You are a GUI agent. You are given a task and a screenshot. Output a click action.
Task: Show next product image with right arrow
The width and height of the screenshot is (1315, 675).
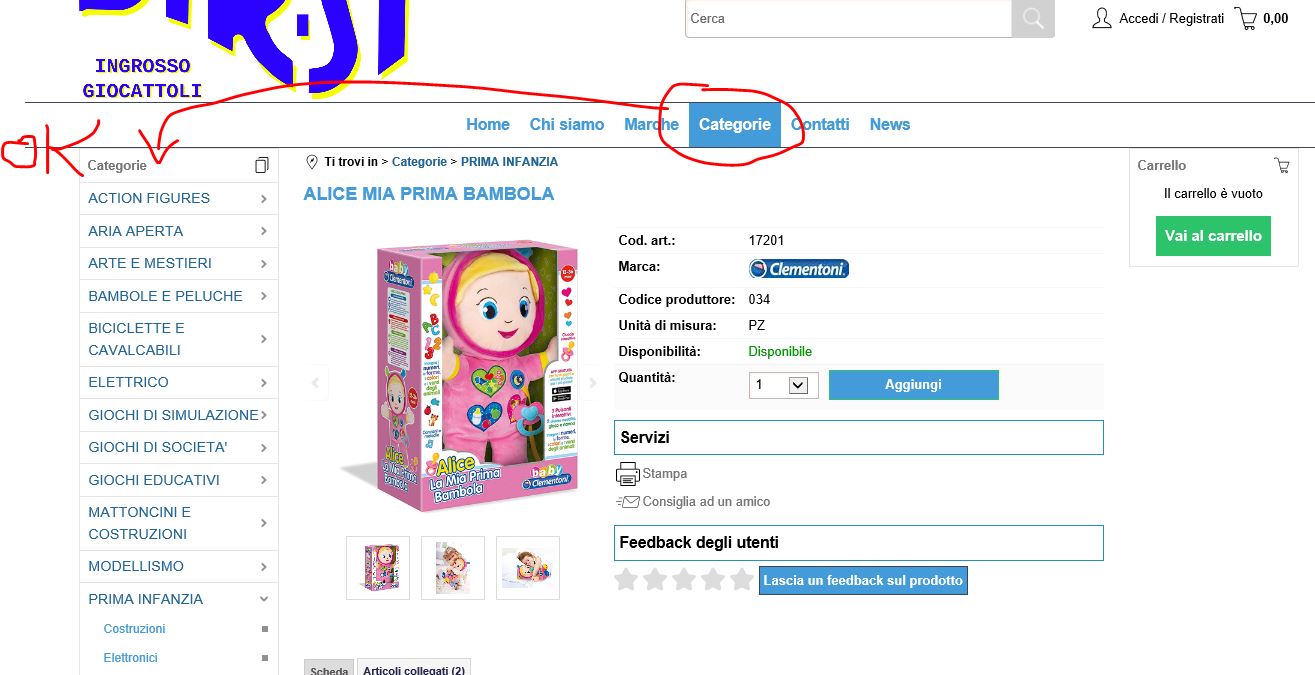[x=592, y=383]
